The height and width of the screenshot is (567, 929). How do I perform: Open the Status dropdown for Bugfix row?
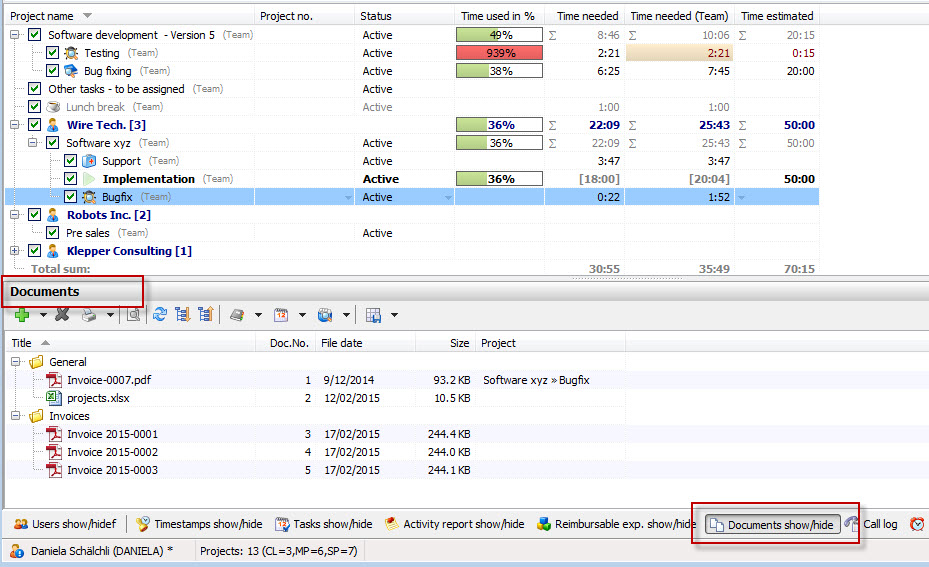click(447, 198)
